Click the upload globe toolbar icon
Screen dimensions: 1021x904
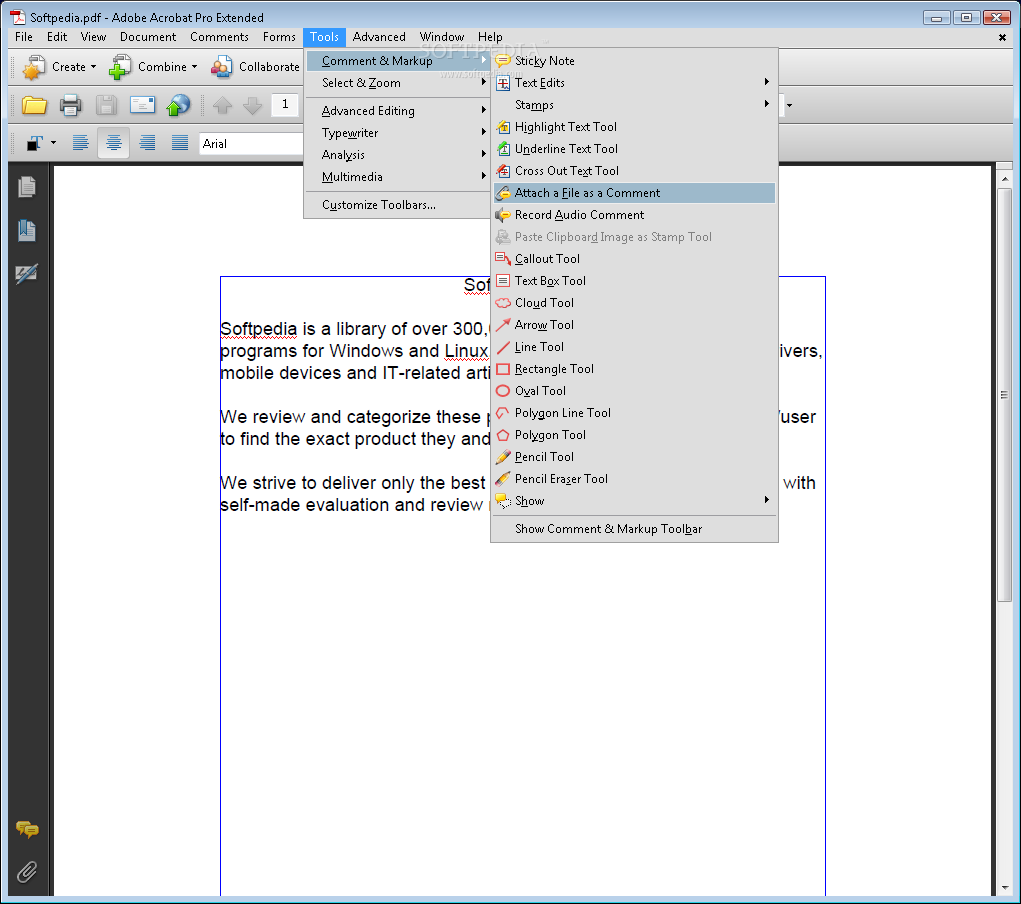[178, 105]
